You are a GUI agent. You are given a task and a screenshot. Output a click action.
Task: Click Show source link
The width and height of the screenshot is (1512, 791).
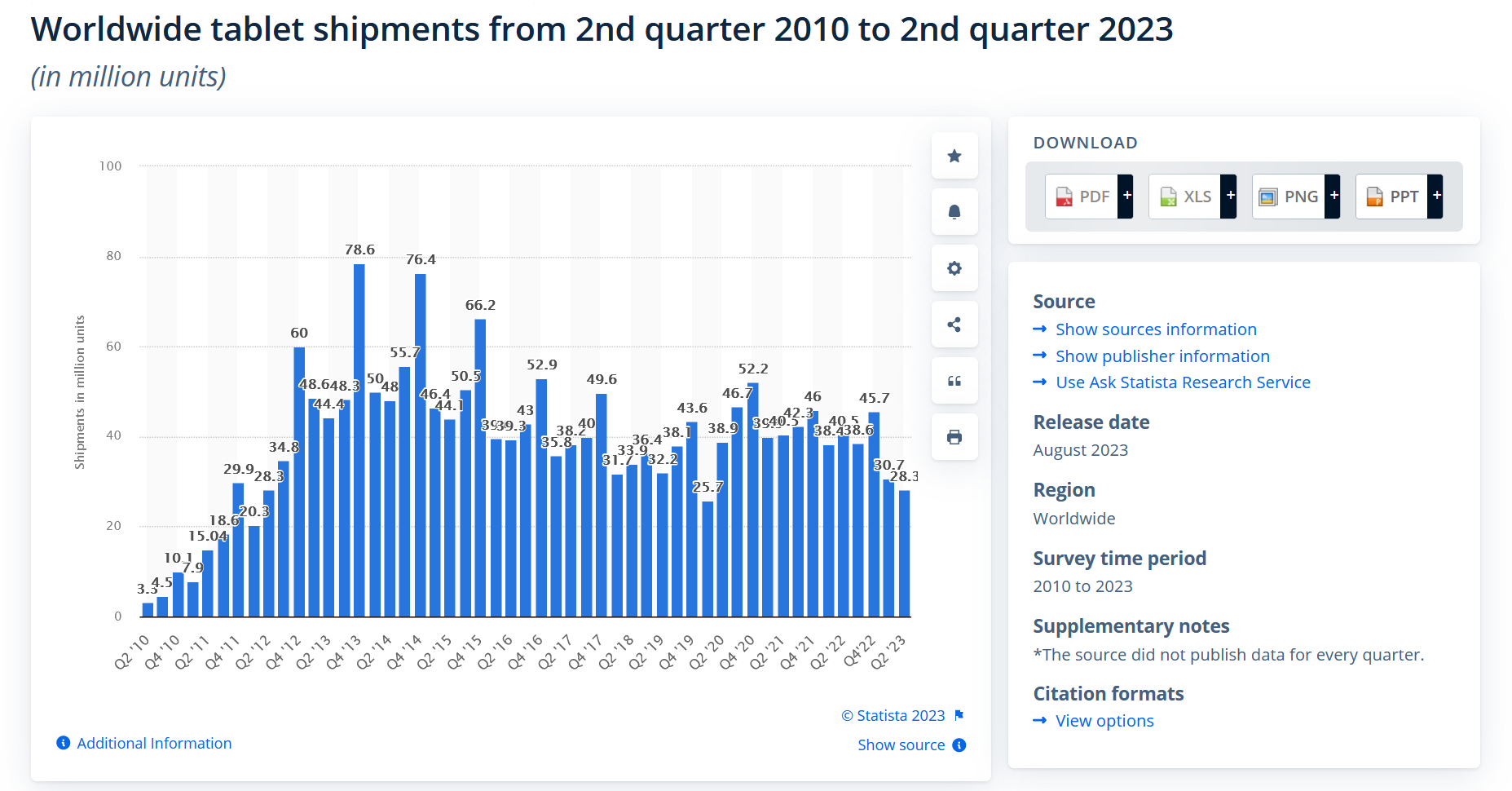click(901, 745)
